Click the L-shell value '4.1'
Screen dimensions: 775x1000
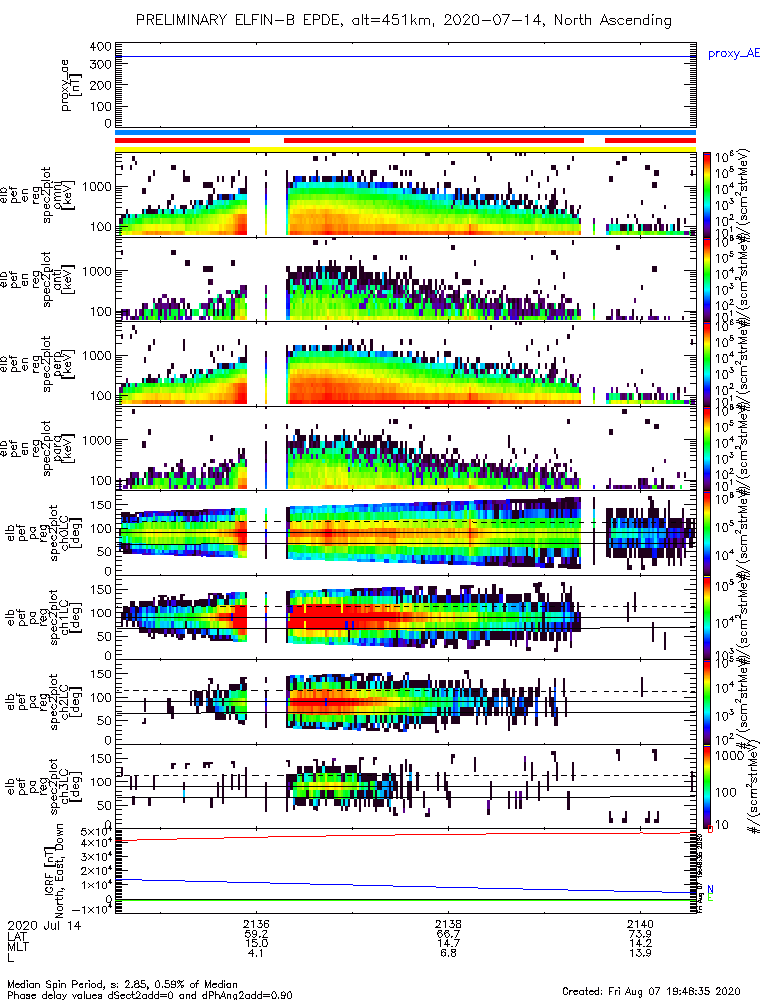coord(256,953)
